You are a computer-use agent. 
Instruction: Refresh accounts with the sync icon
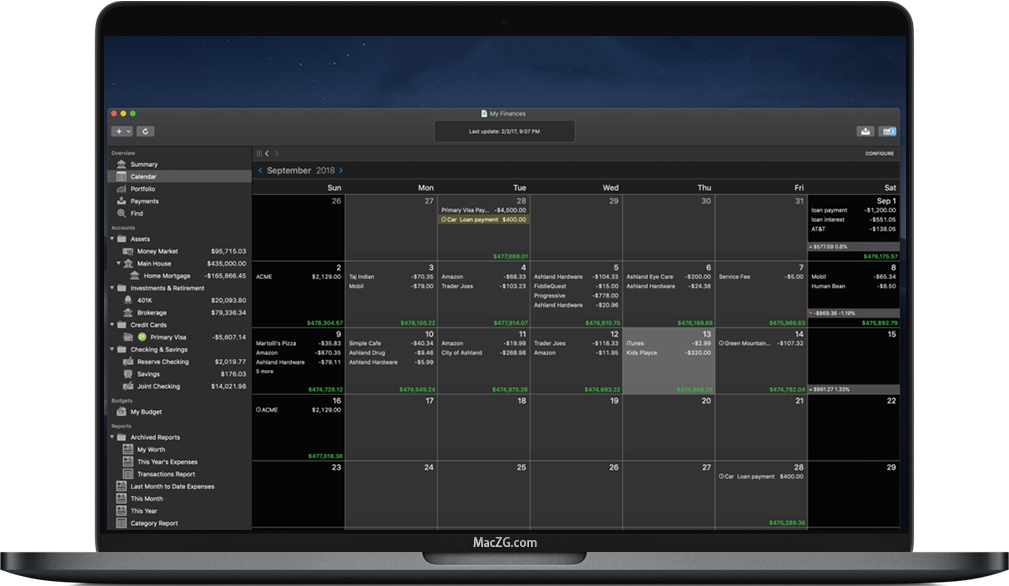146,131
